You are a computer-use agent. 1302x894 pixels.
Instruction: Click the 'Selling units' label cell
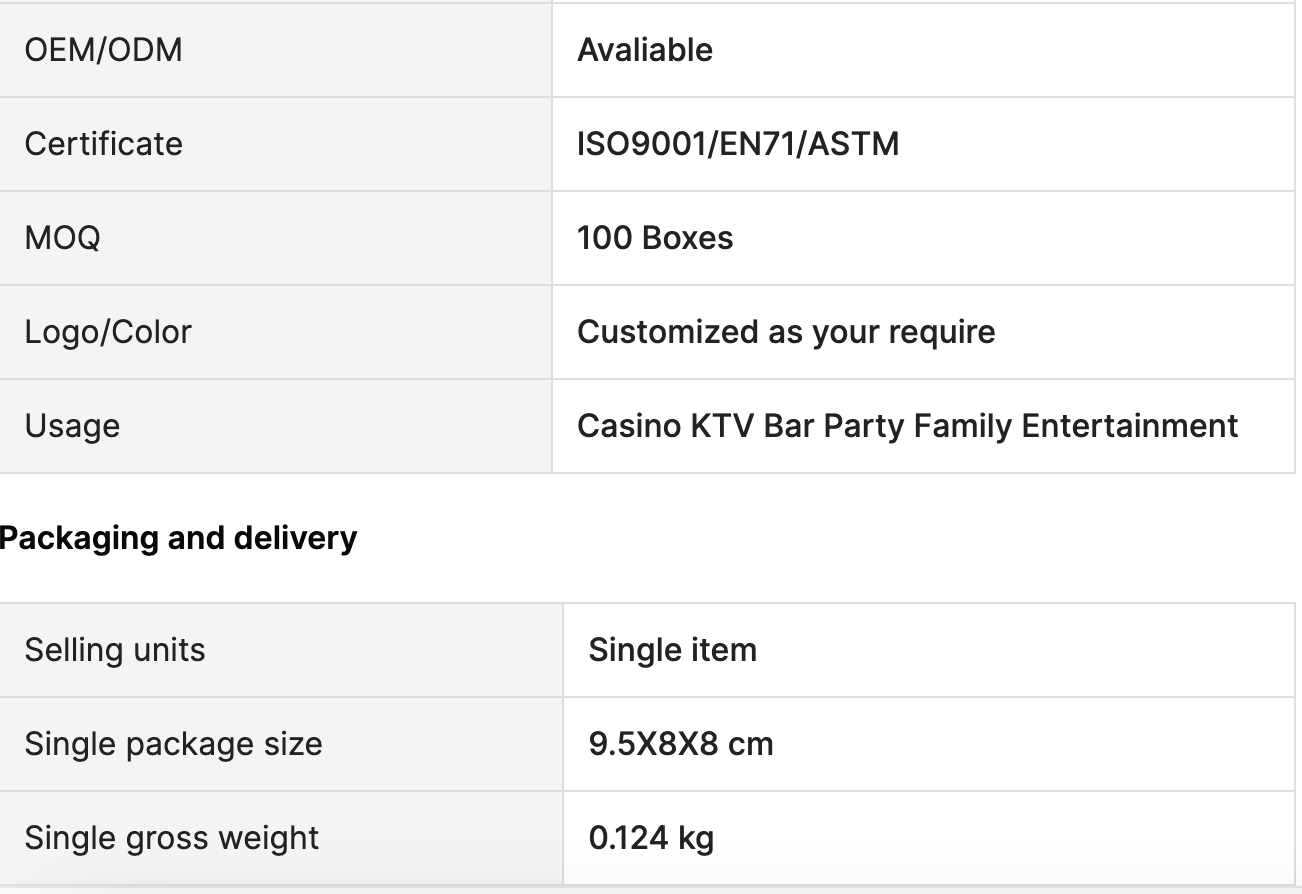(115, 650)
